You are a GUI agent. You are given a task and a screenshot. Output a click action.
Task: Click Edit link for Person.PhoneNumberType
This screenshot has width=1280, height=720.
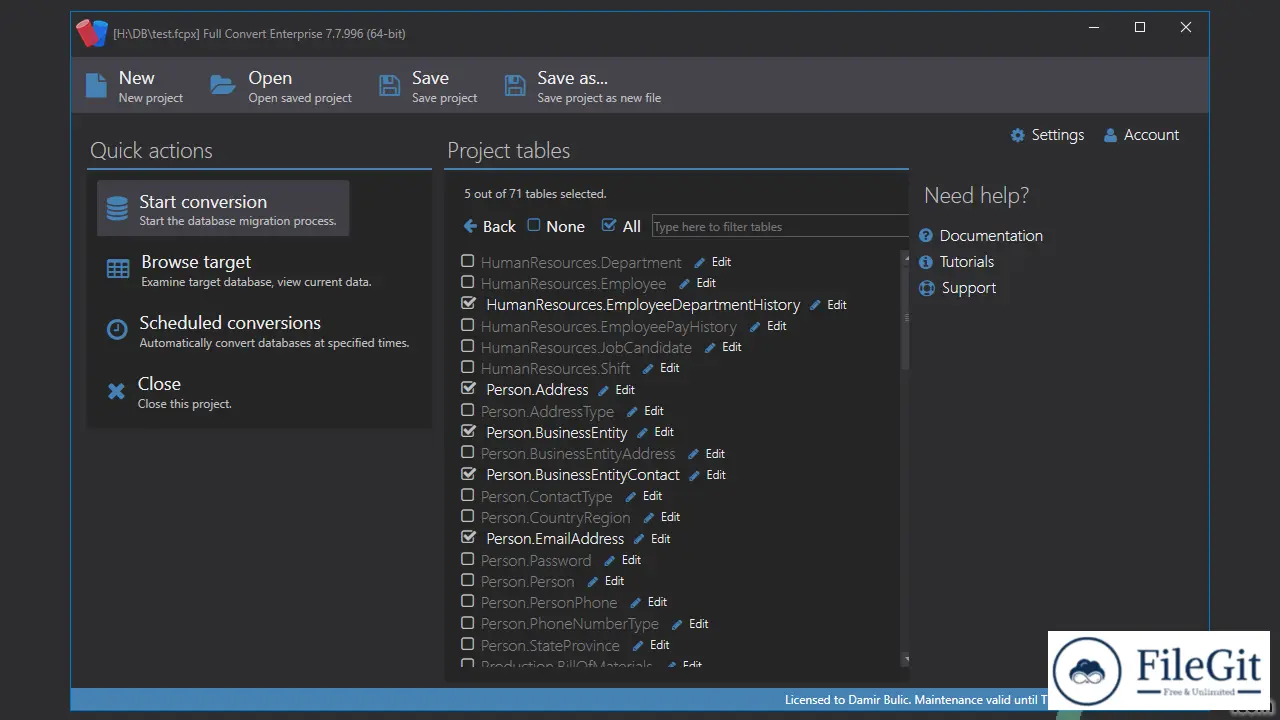point(699,624)
